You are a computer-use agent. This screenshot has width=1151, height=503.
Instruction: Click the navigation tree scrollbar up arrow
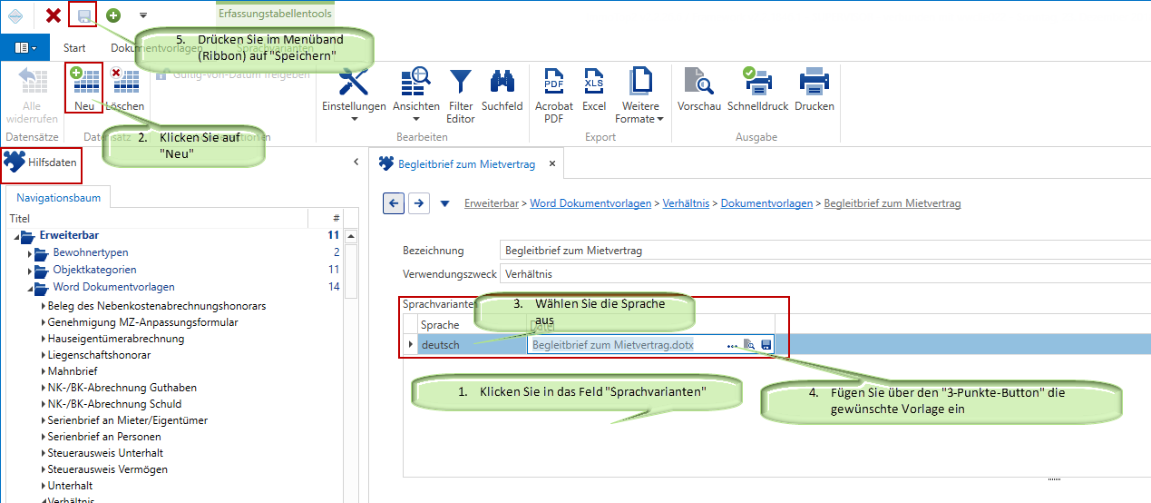point(351,236)
